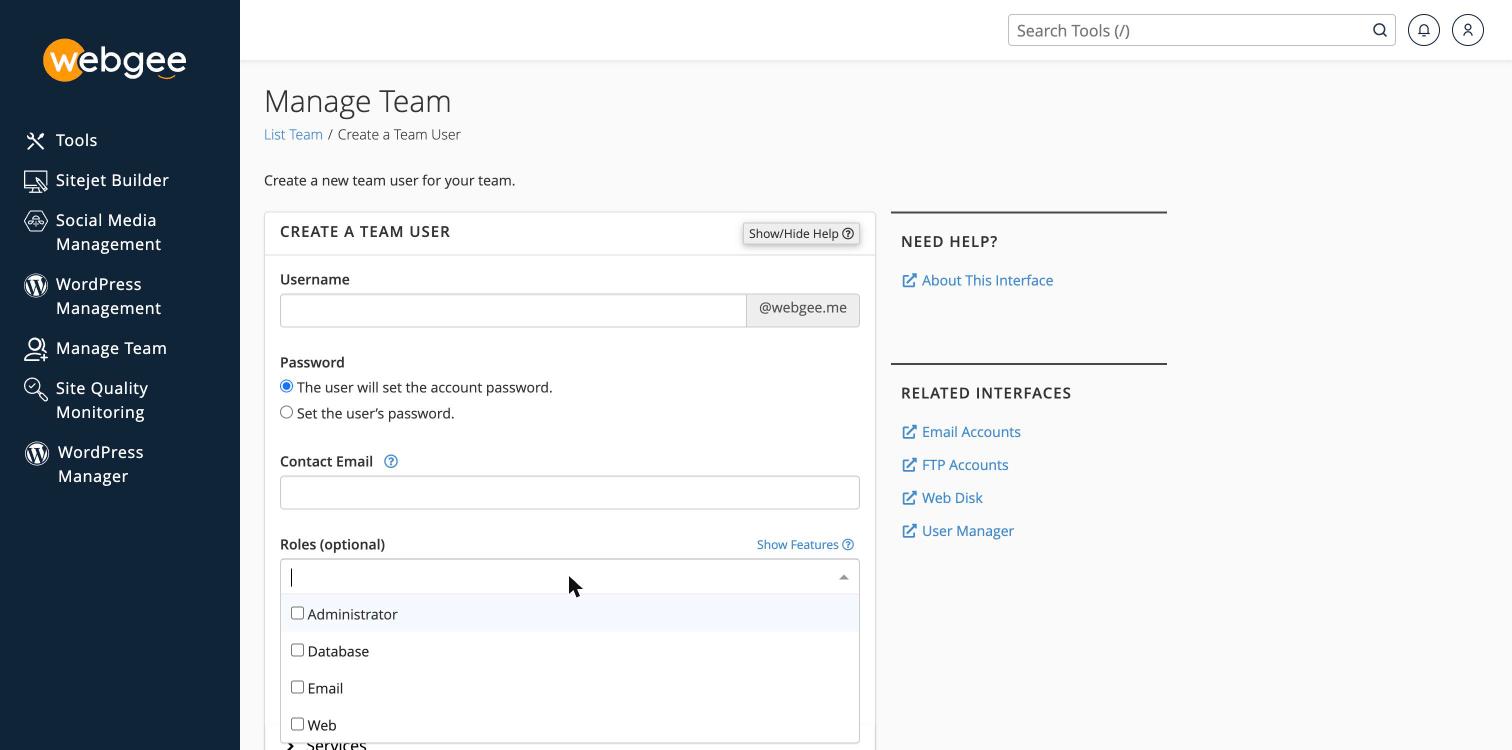Click the Site Quality Monitoring sidebar icon
Viewport: 1512px width, 750px height.
click(36, 389)
